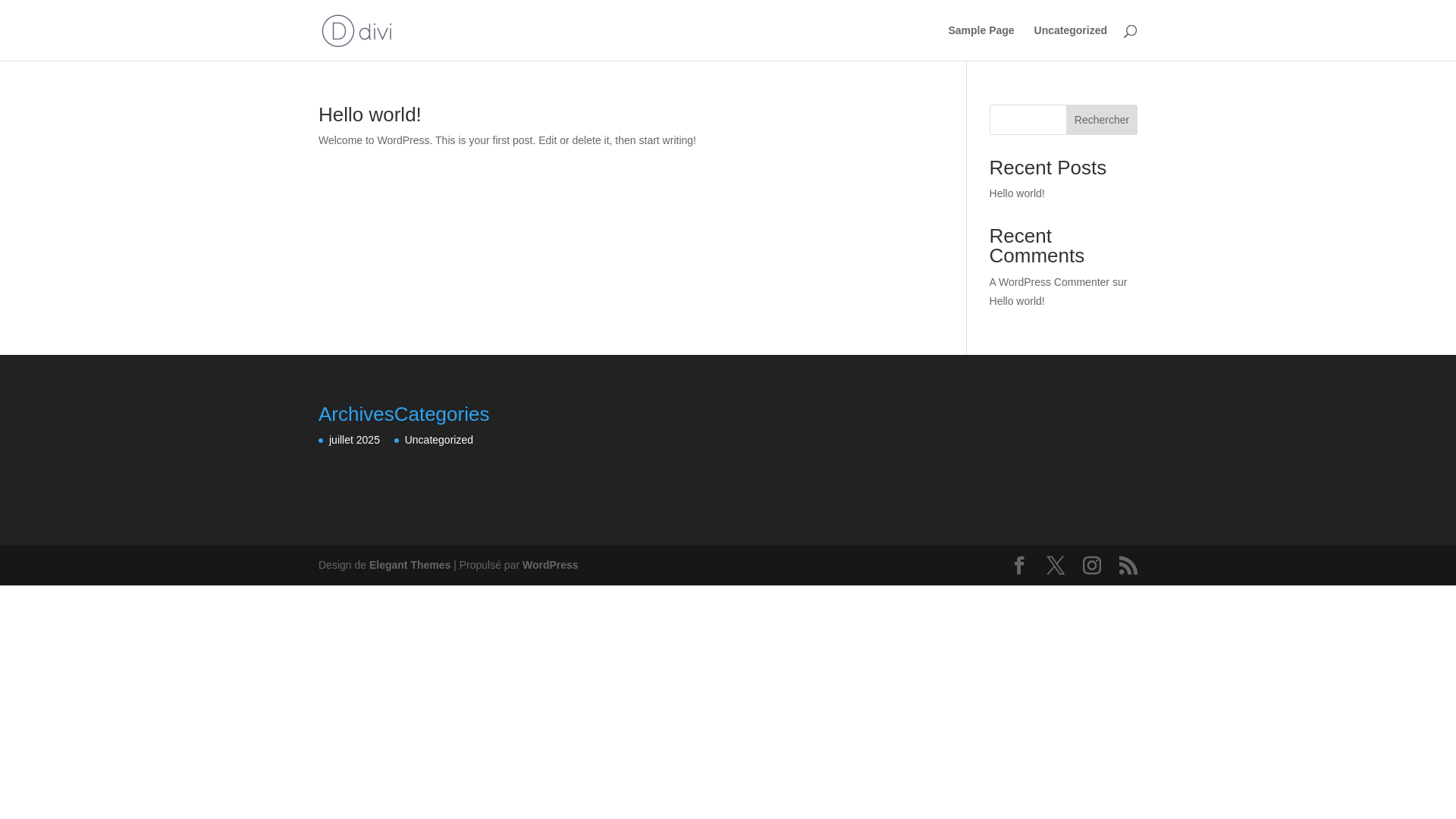This screenshot has width=1456, height=819.
Task: Open the RSS feed icon in footer
Action: point(1128,565)
